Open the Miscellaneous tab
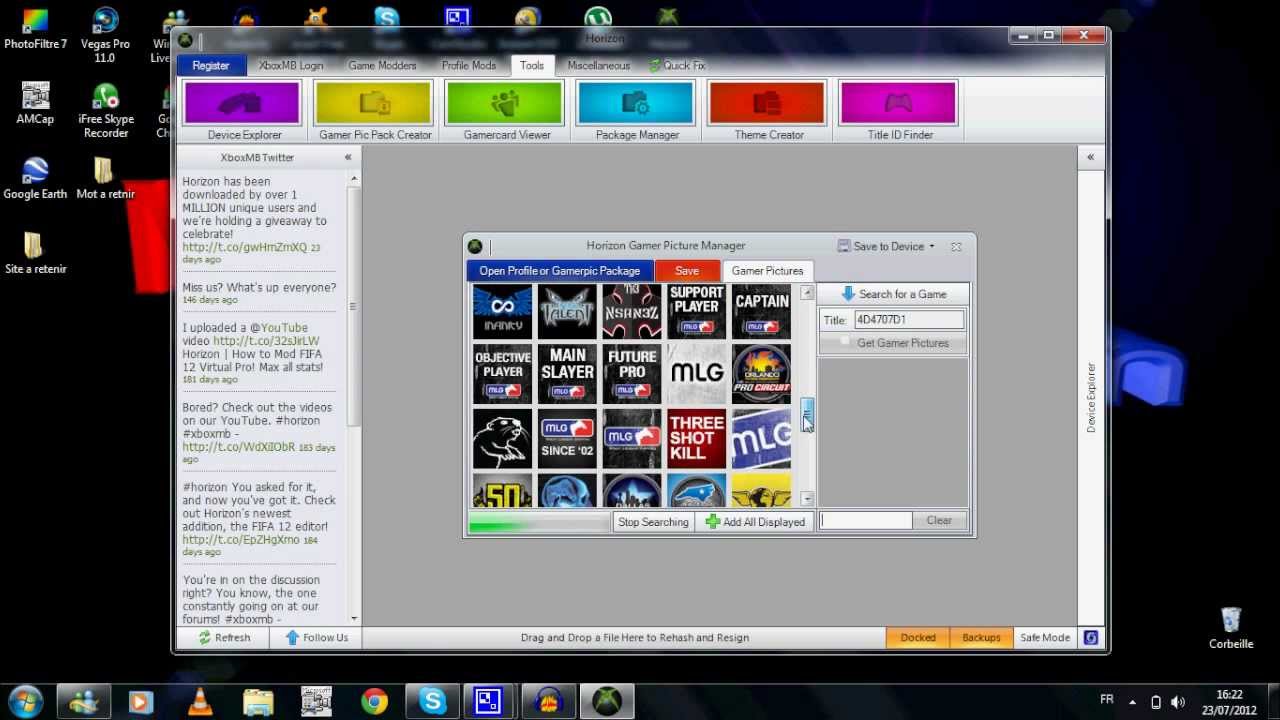Image resolution: width=1280 pixels, height=720 pixels. 599,65
